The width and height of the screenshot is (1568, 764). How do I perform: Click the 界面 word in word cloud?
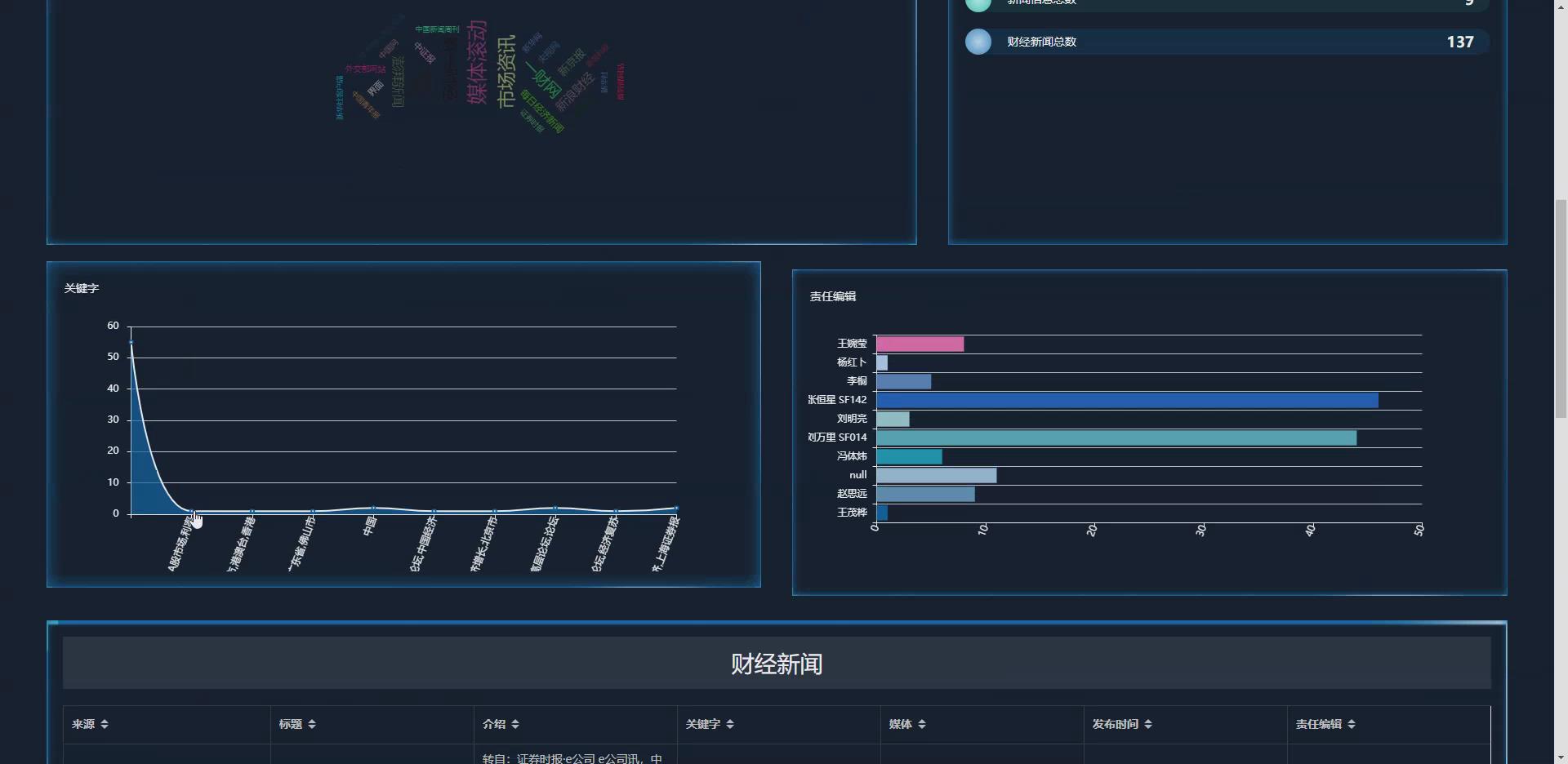click(375, 88)
